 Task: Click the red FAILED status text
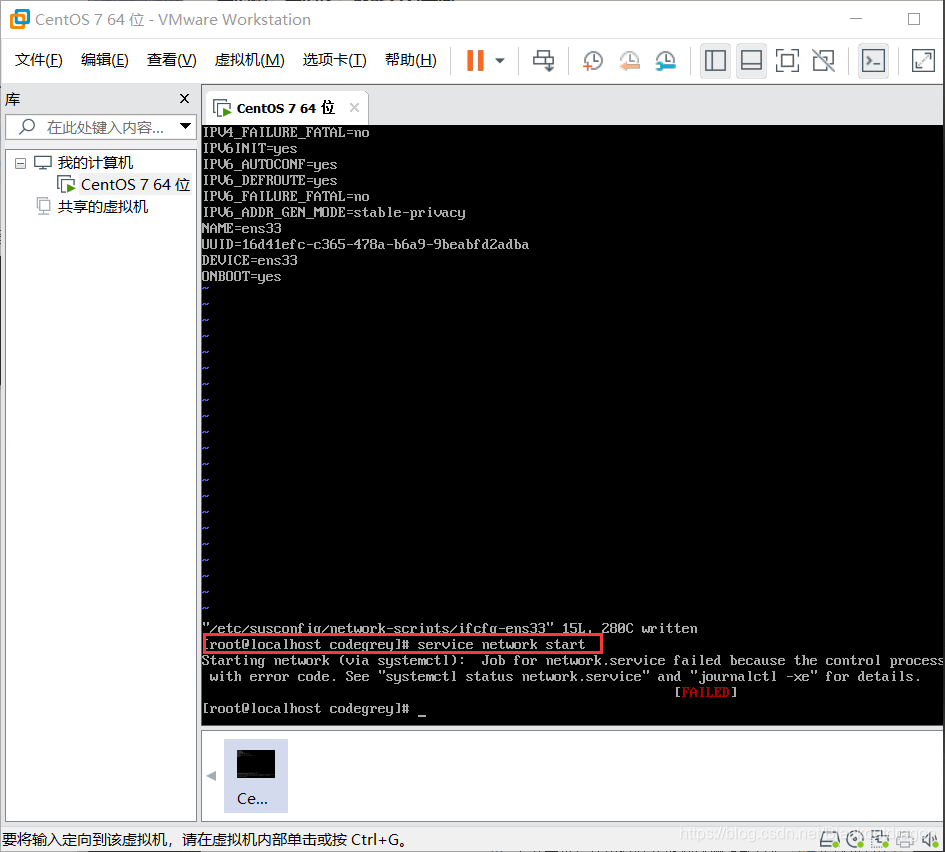pyautogui.click(x=705, y=692)
